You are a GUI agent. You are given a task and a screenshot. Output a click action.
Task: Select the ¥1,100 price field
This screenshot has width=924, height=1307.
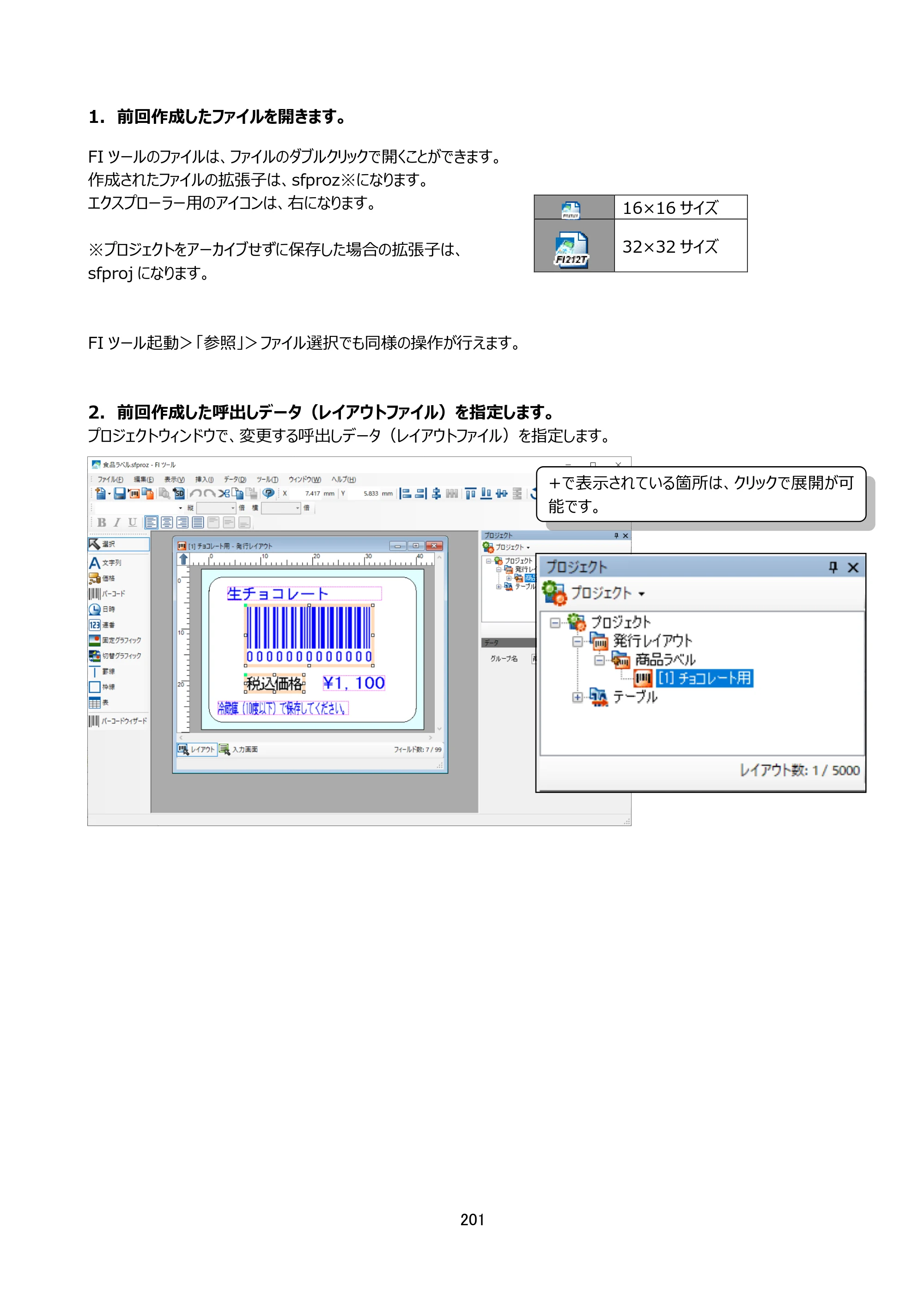tap(353, 682)
